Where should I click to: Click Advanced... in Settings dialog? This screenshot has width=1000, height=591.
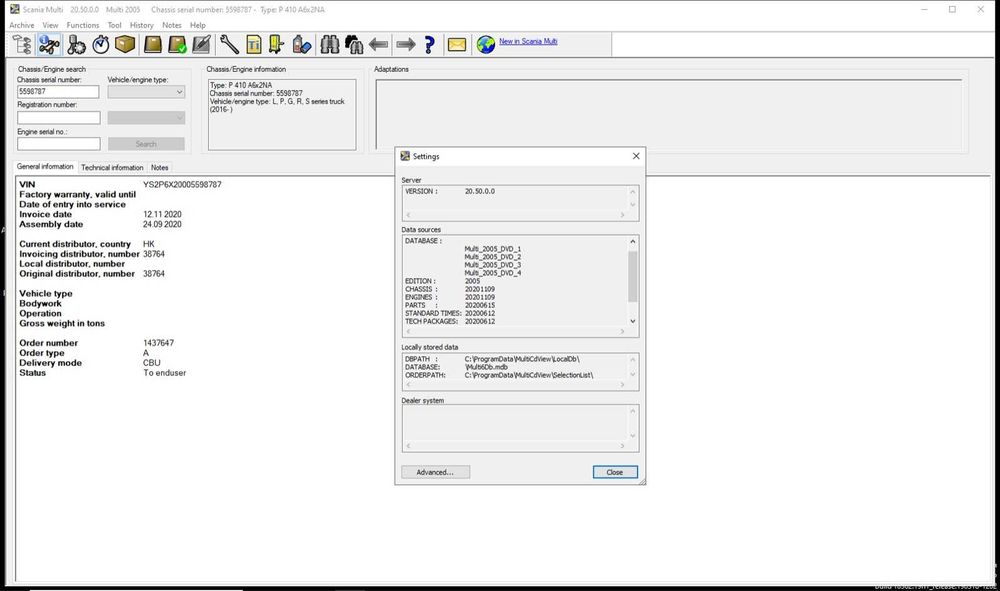click(x=436, y=472)
